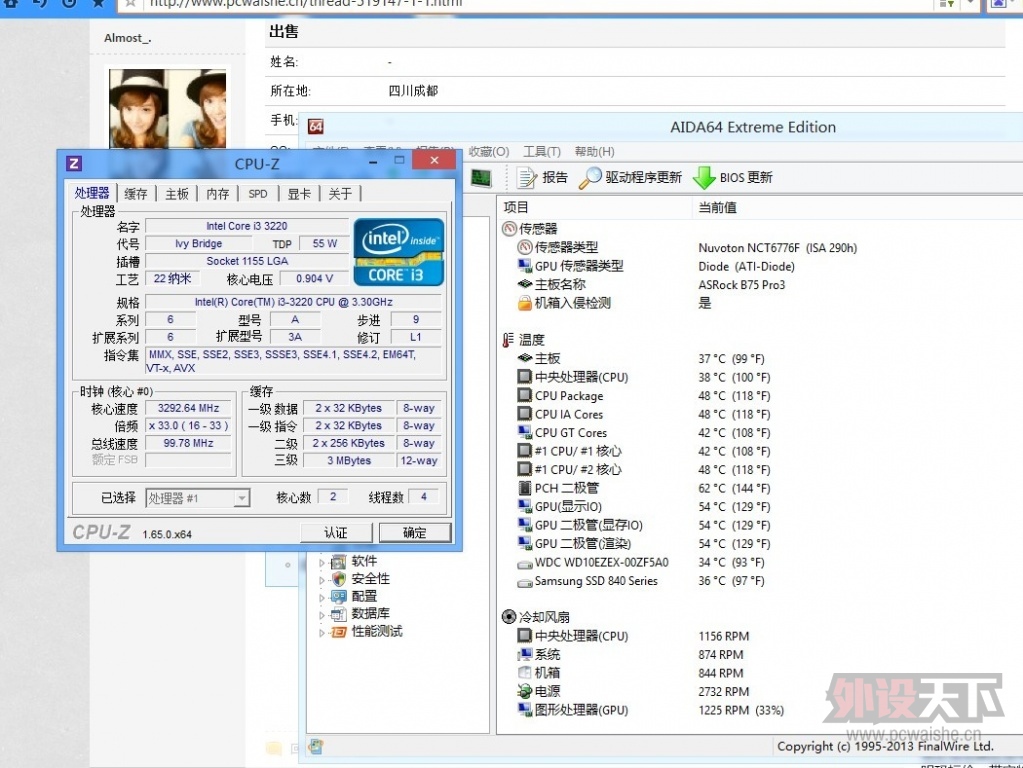This screenshot has width=1023, height=768.
Task: Click the CPU-Z title bar Z icon
Action: [74, 163]
